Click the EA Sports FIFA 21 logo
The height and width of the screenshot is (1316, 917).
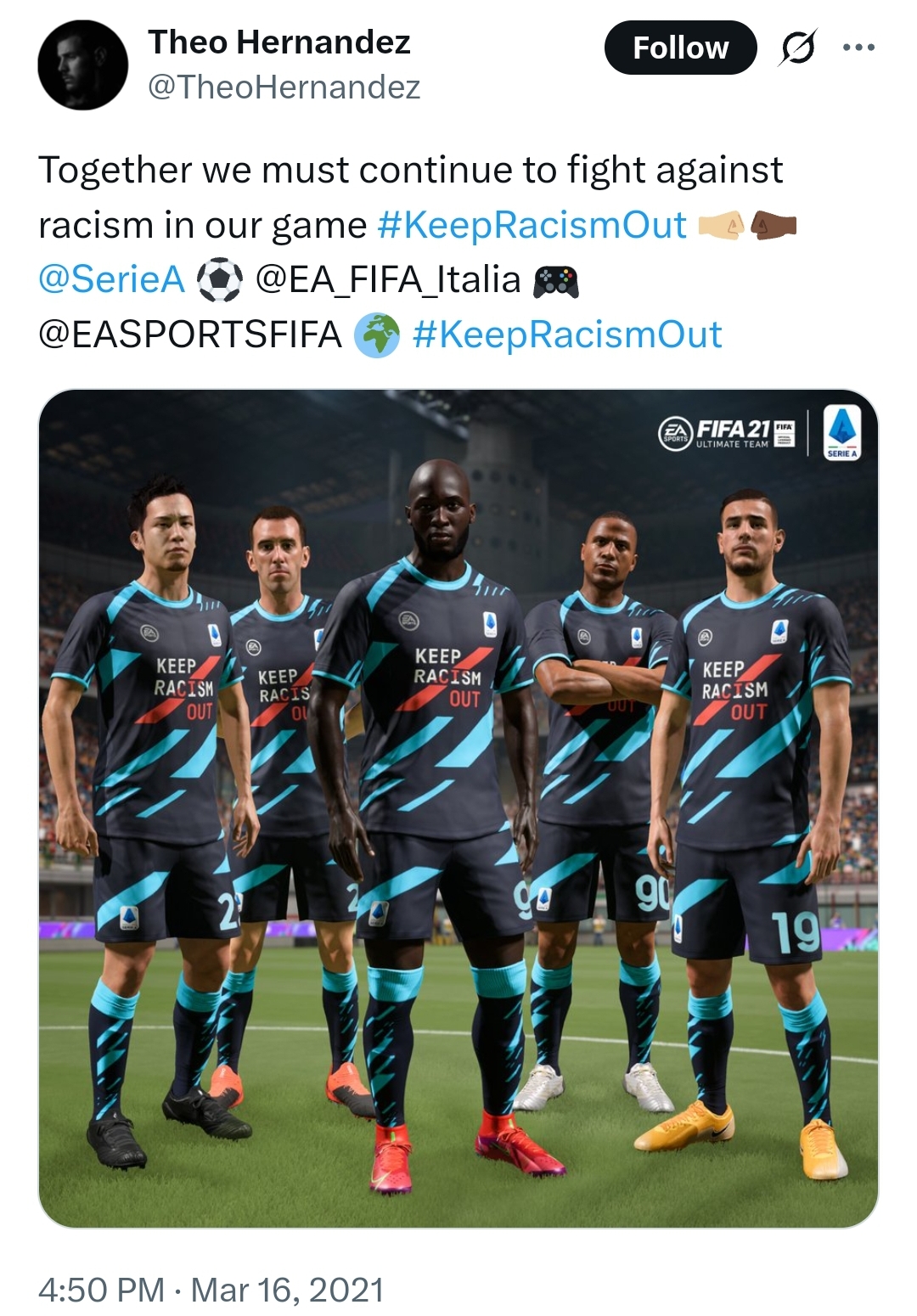click(x=727, y=432)
